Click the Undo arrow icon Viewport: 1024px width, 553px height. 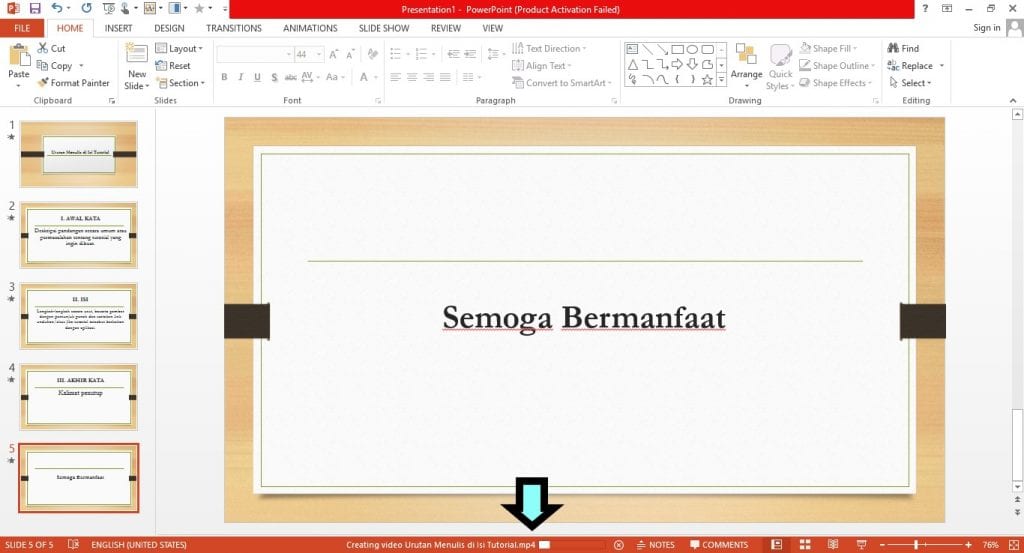[58, 8]
